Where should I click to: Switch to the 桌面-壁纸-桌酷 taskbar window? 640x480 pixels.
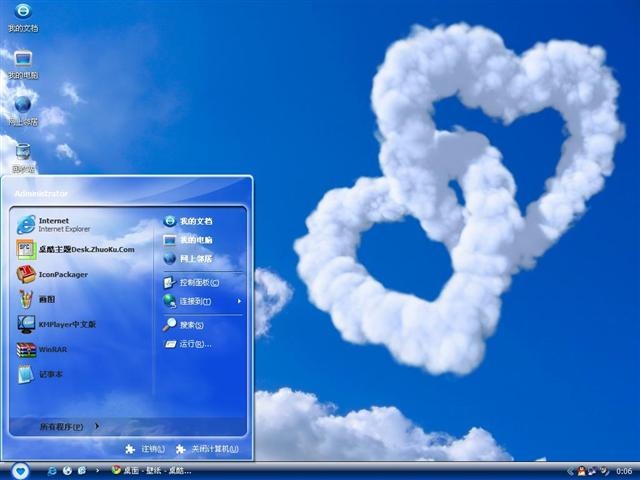click(151, 471)
